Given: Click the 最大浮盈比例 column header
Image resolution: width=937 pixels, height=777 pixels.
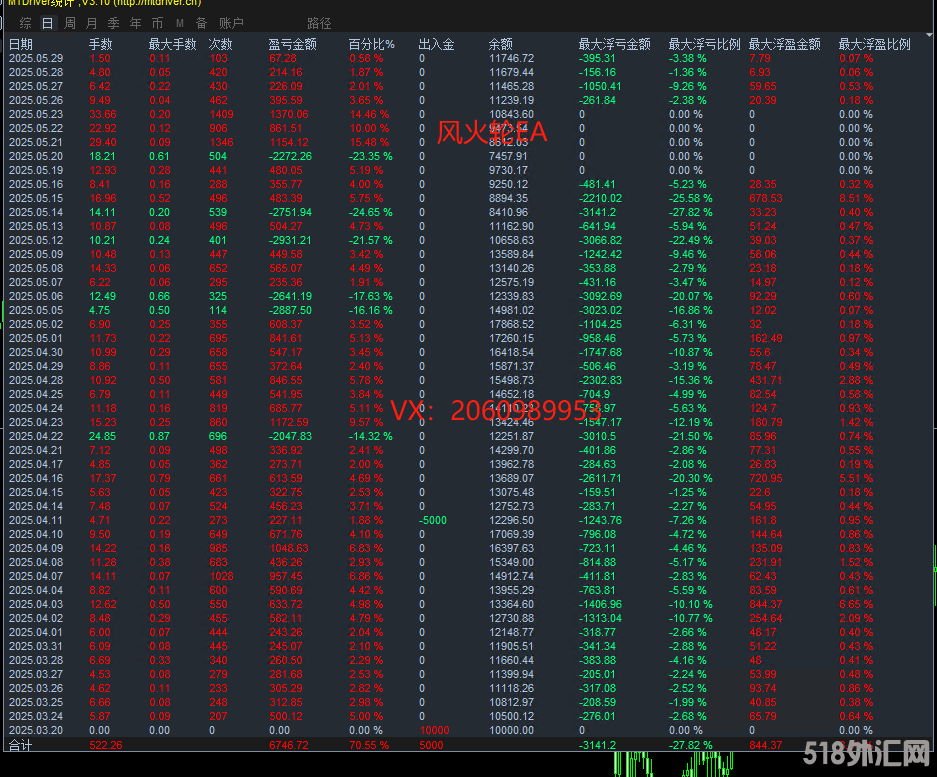Looking at the screenshot, I should 874,44.
